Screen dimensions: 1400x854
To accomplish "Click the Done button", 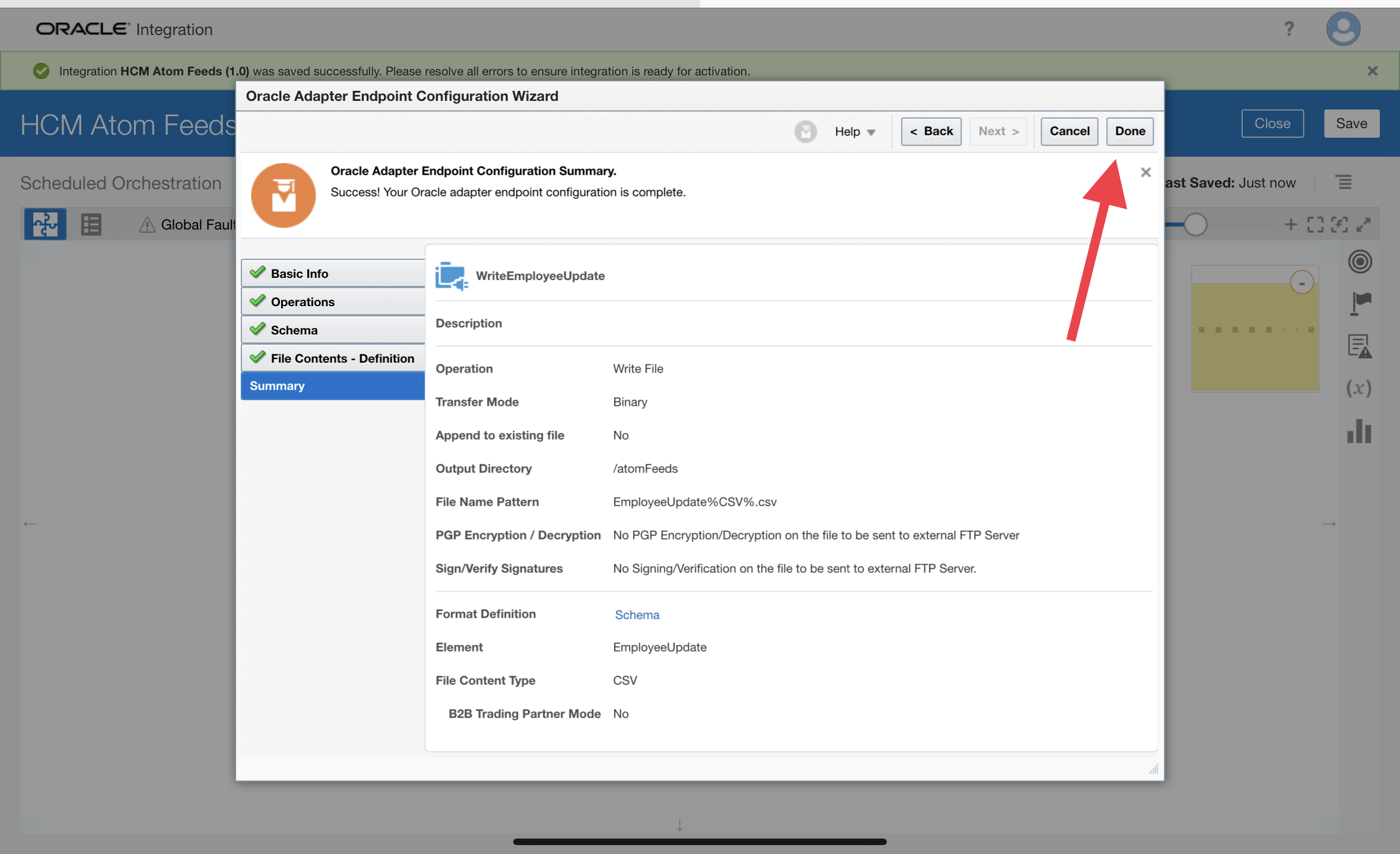I will click(x=1129, y=131).
